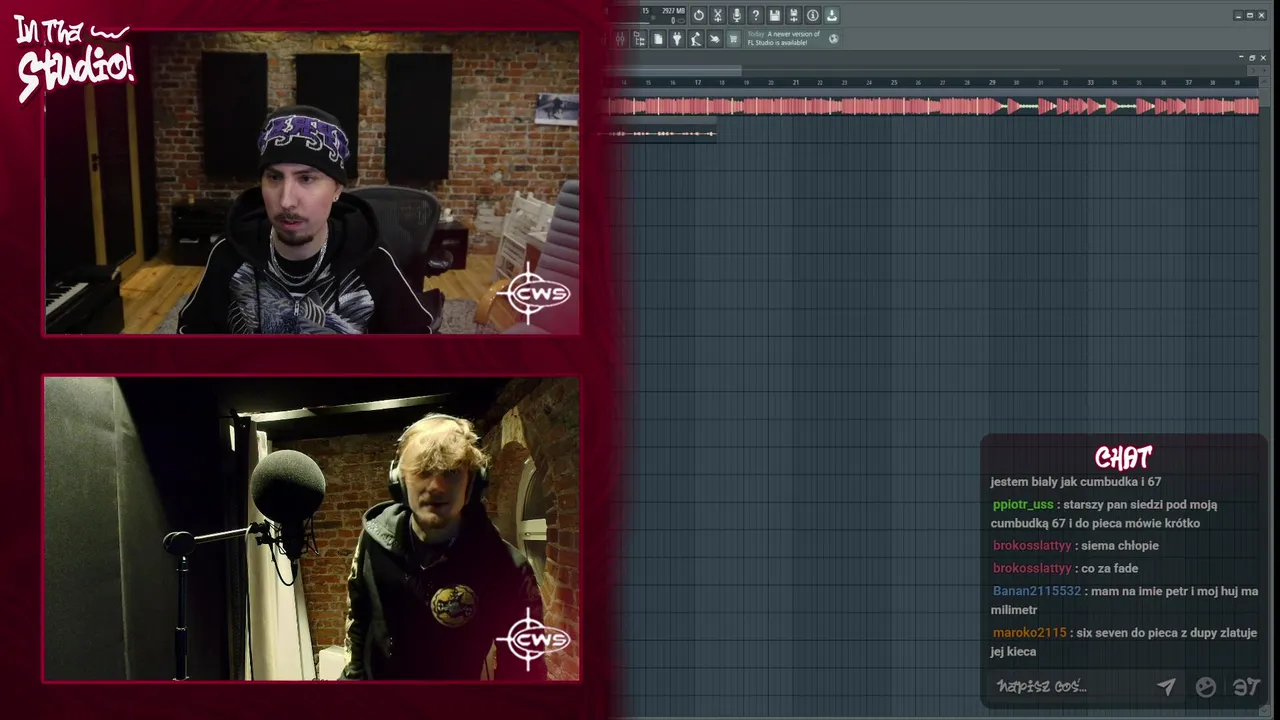Click the playlist scroll up arrow

(x=1264, y=82)
